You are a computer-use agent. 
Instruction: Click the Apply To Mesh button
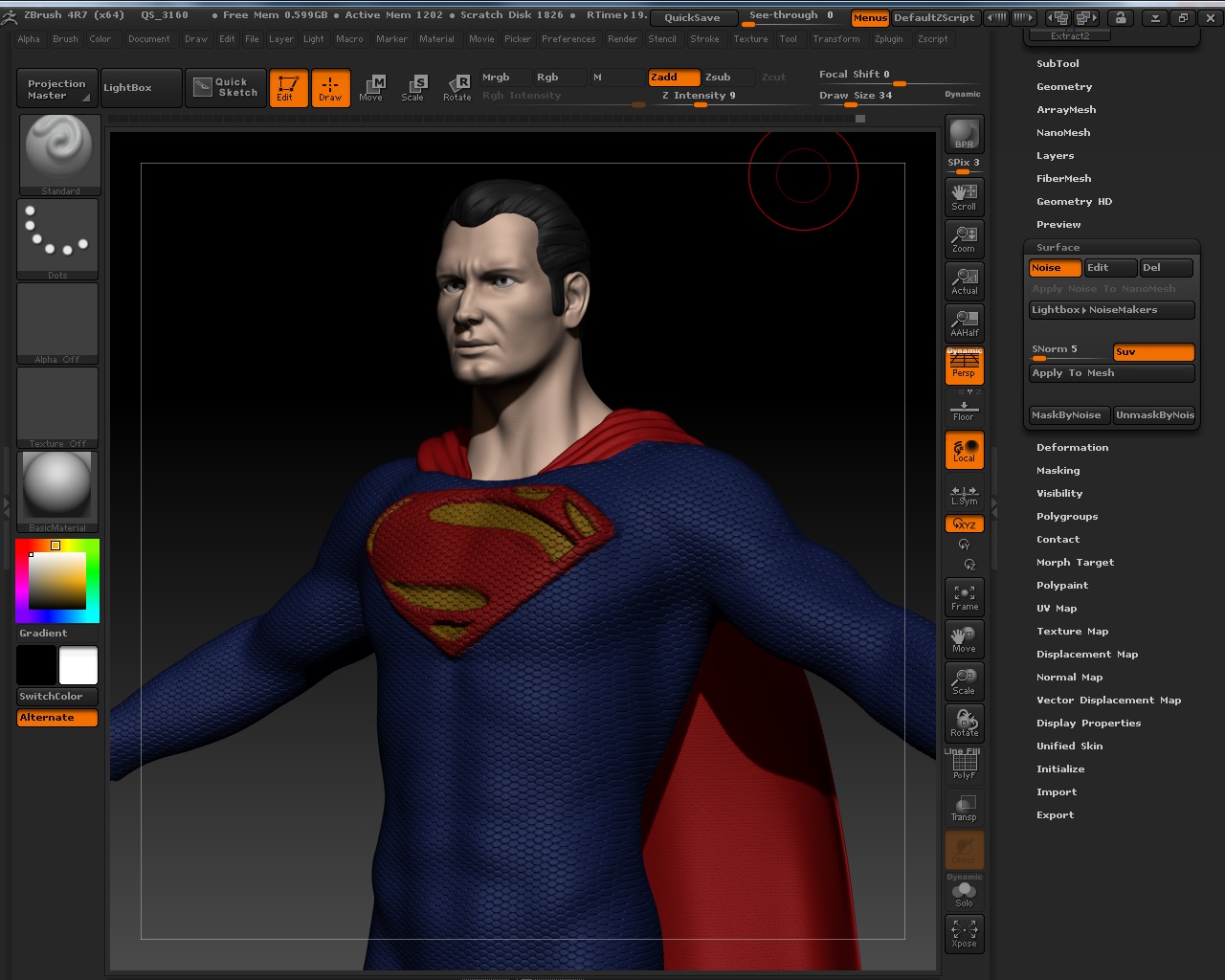[x=1111, y=373]
